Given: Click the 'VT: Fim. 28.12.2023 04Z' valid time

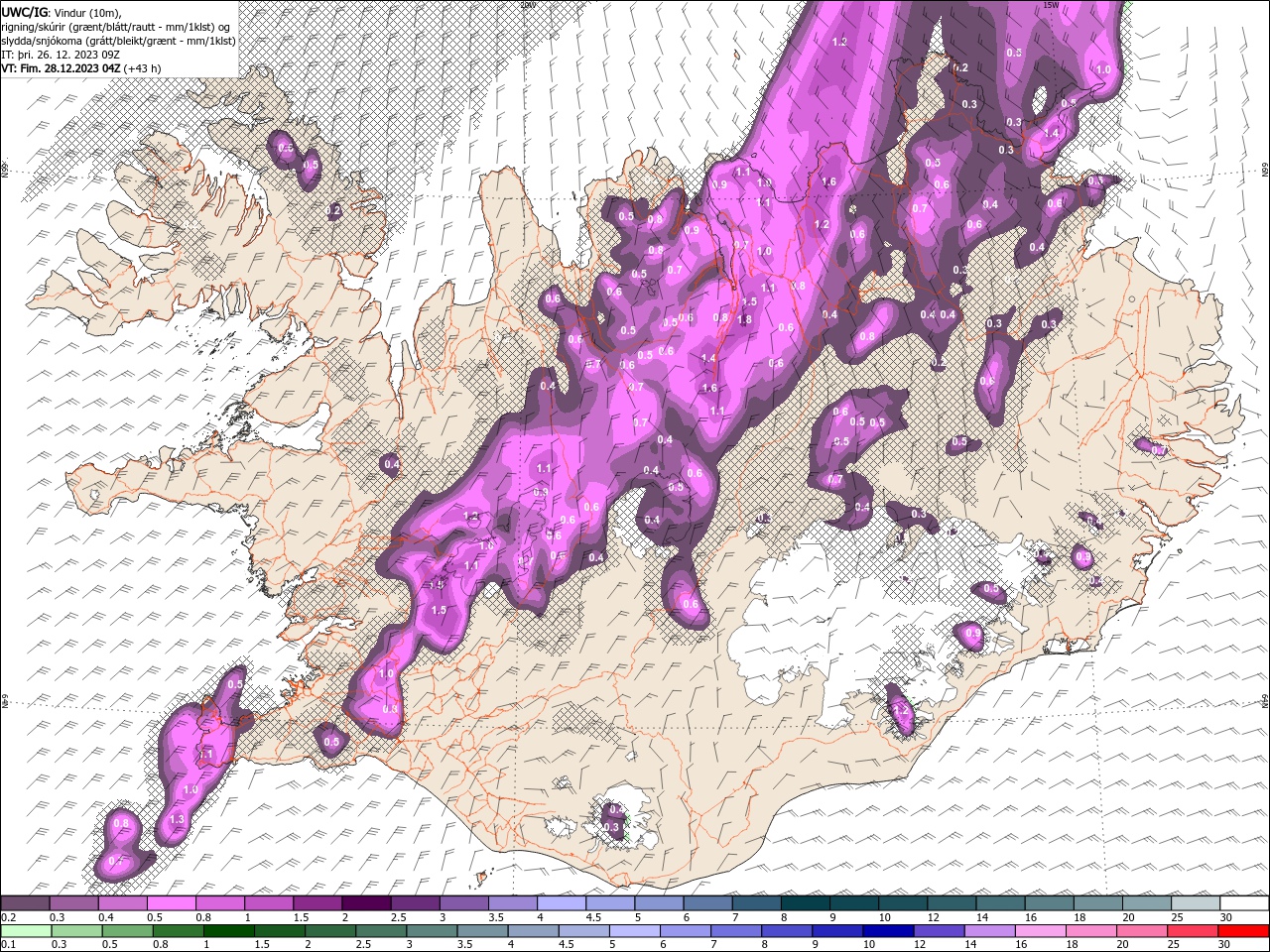Looking at the screenshot, I should 62,68.
